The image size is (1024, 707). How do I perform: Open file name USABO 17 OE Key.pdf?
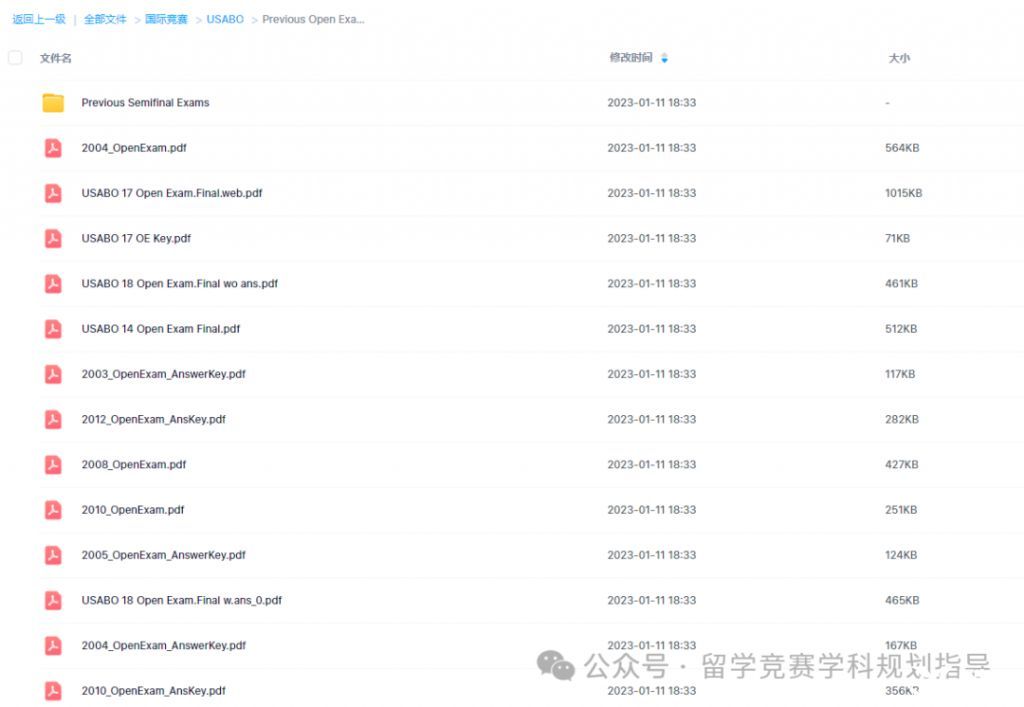tap(136, 238)
